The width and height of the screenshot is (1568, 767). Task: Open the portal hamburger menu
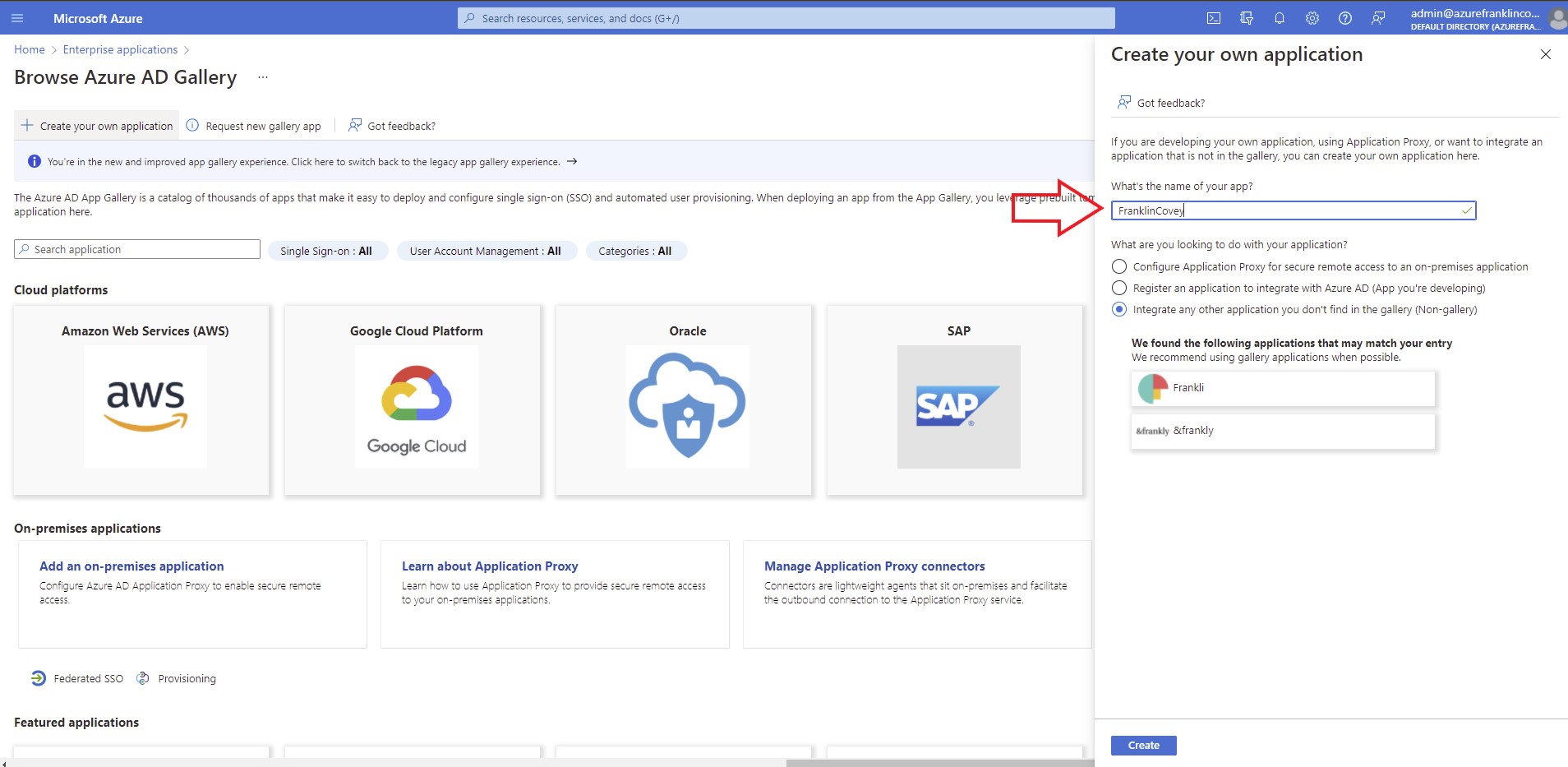[17, 17]
